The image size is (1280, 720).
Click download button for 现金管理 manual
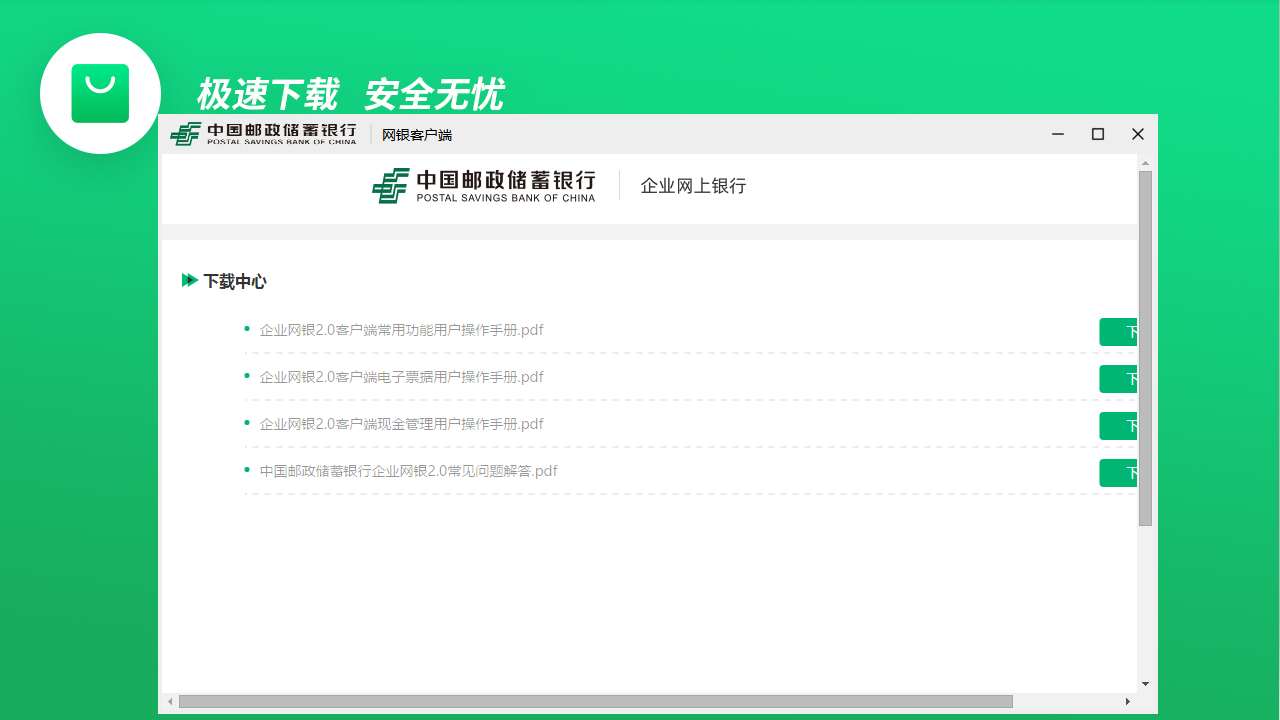click(x=1118, y=426)
